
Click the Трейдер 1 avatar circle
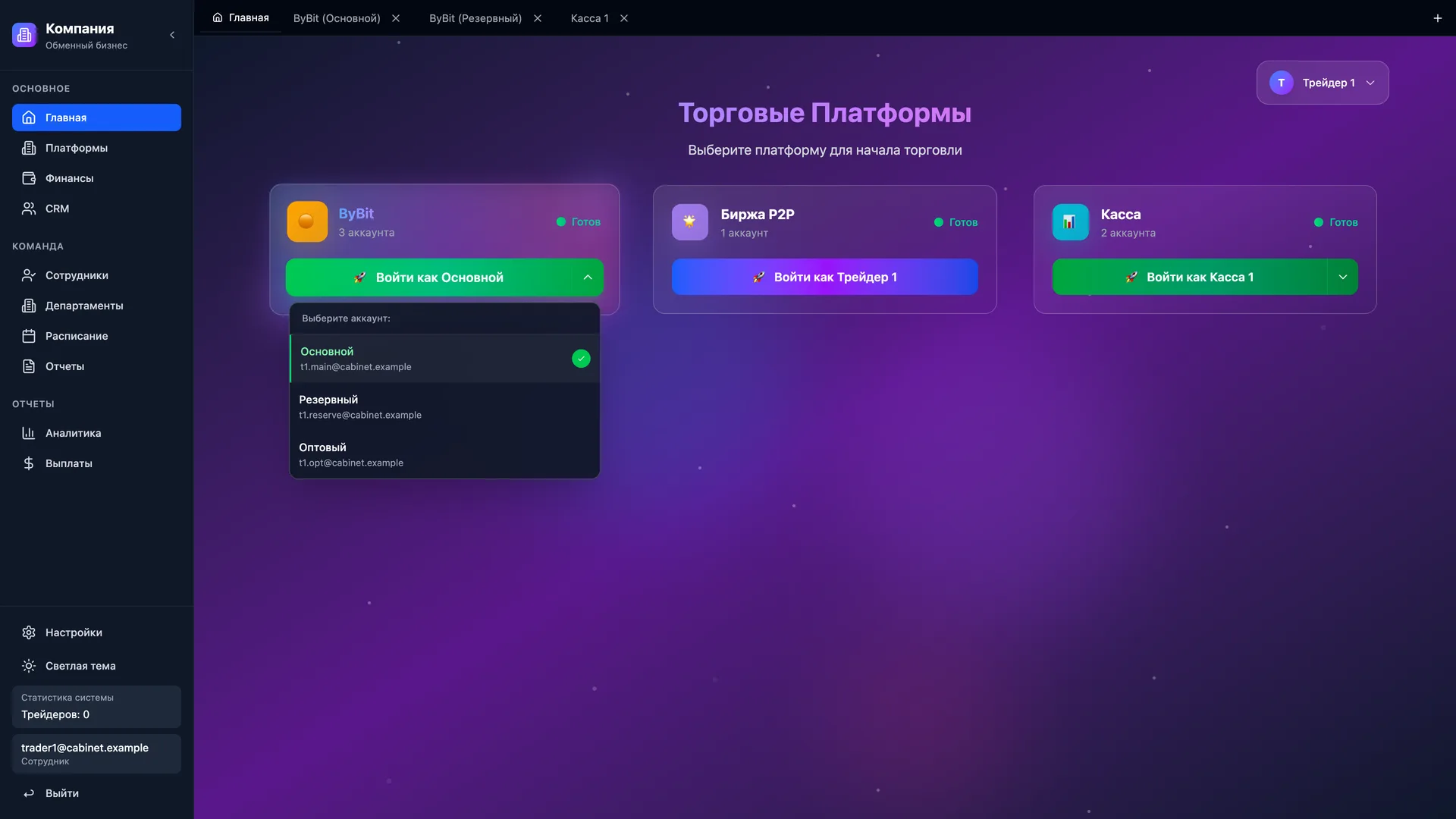click(1282, 83)
